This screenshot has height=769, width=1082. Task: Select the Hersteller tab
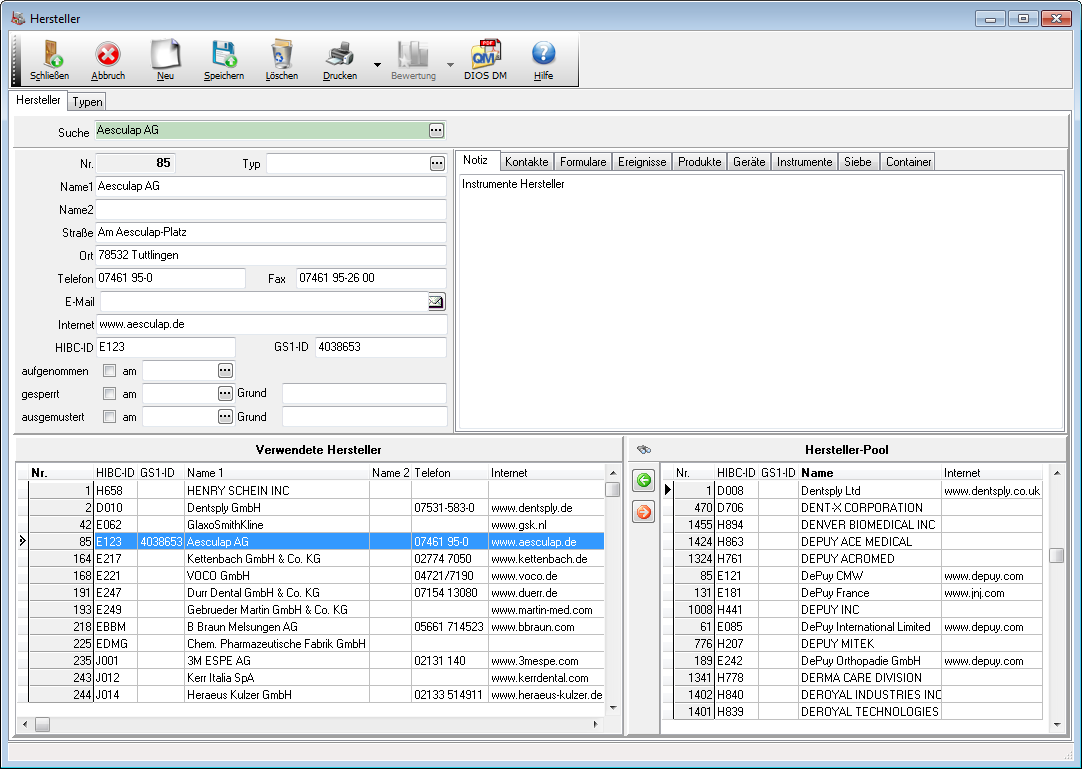[38, 100]
